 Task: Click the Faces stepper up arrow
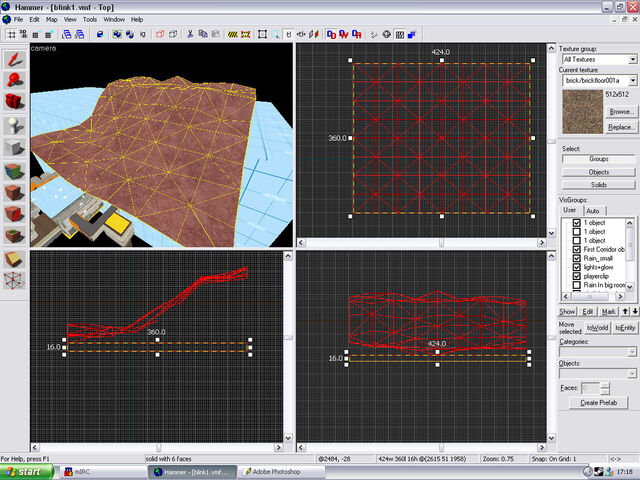605,385
